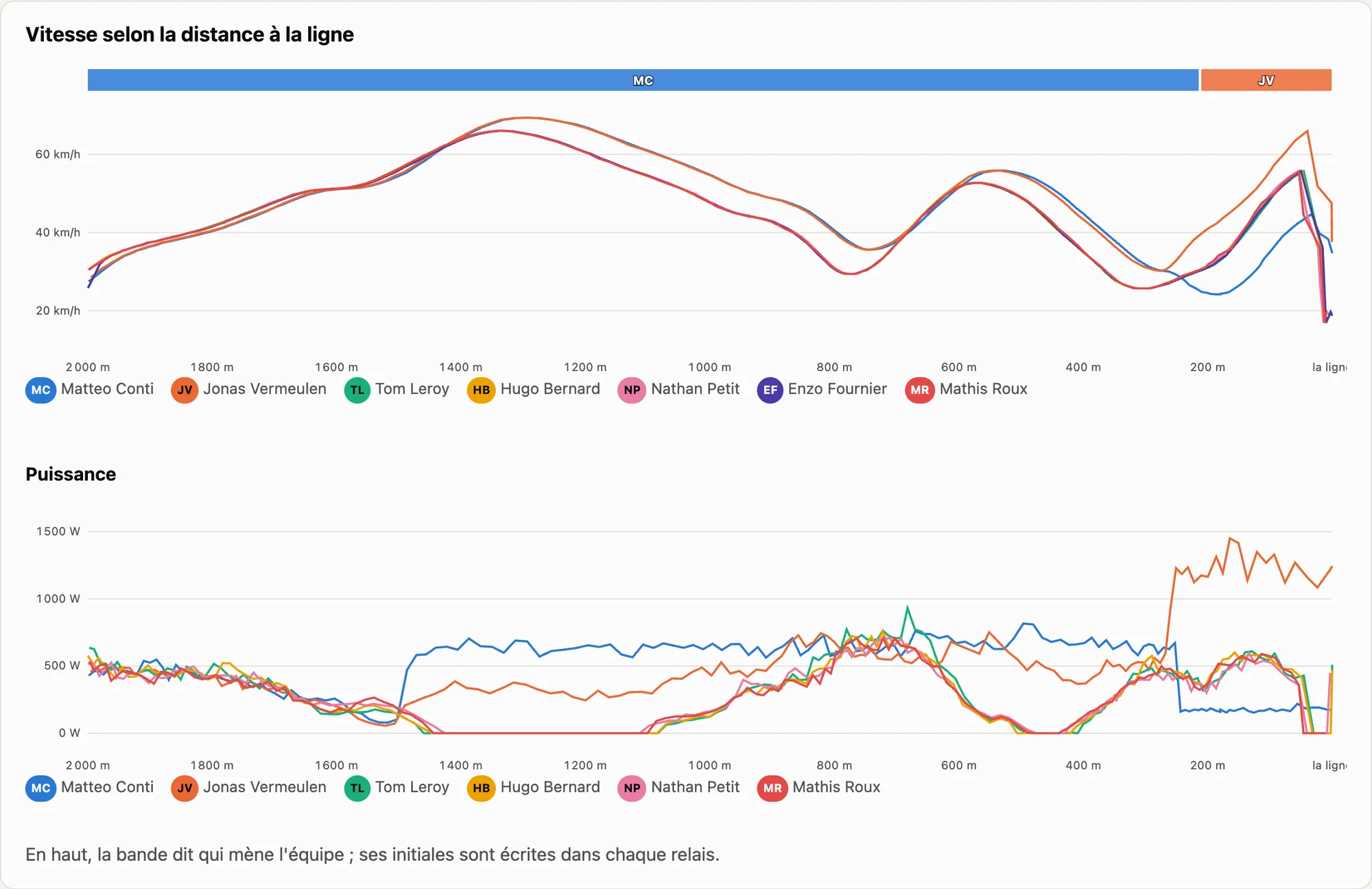
Task: Click the Vitesse selon la distance title
Action: (x=189, y=34)
